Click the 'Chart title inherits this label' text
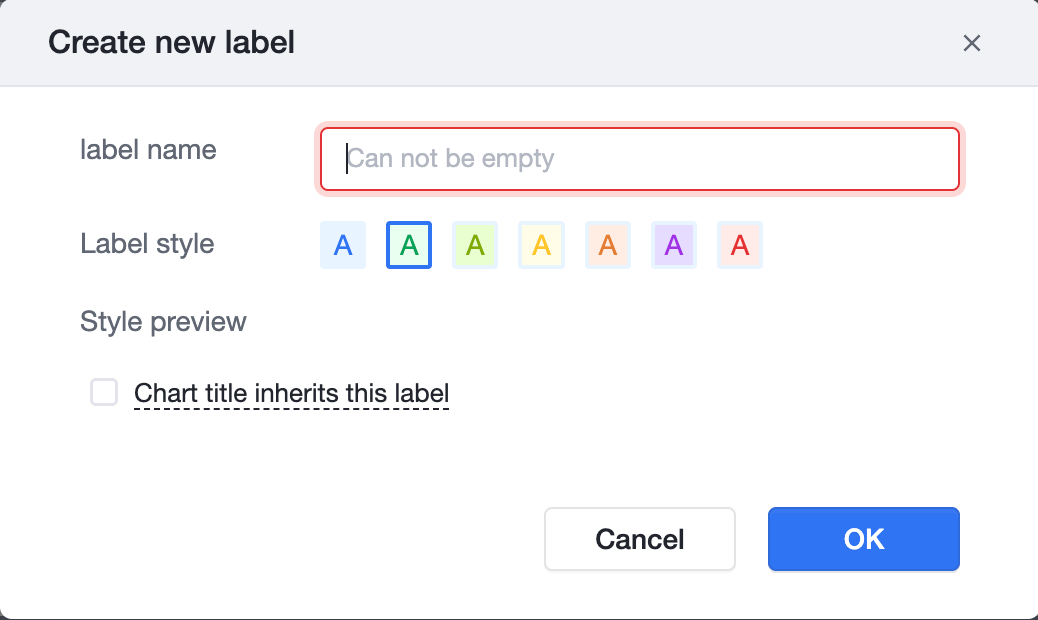The image size is (1038, 620). (x=291, y=393)
